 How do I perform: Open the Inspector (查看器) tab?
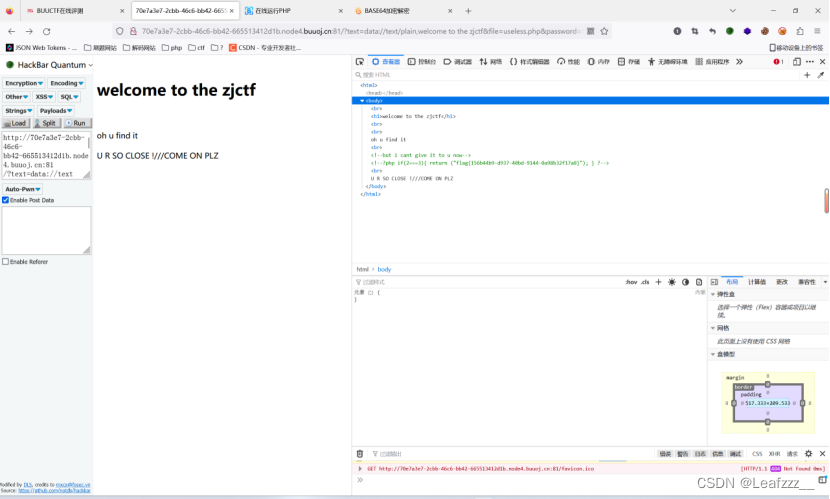click(386, 62)
